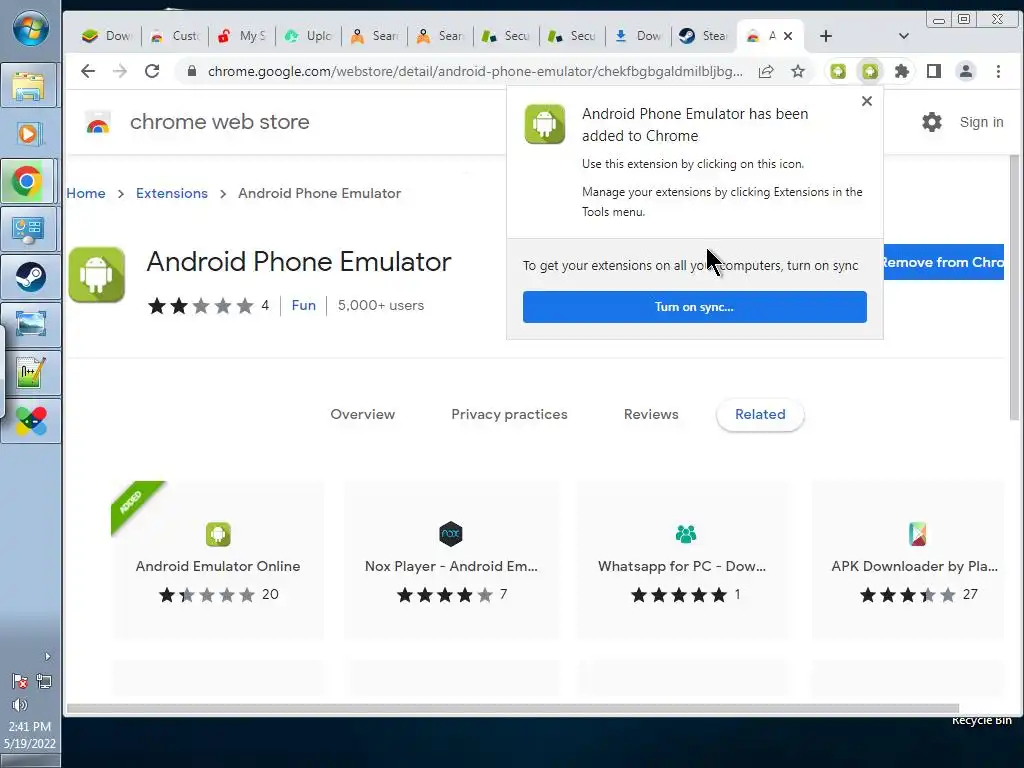1024x768 pixels.
Task: Reload the current page
Action: (152, 71)
